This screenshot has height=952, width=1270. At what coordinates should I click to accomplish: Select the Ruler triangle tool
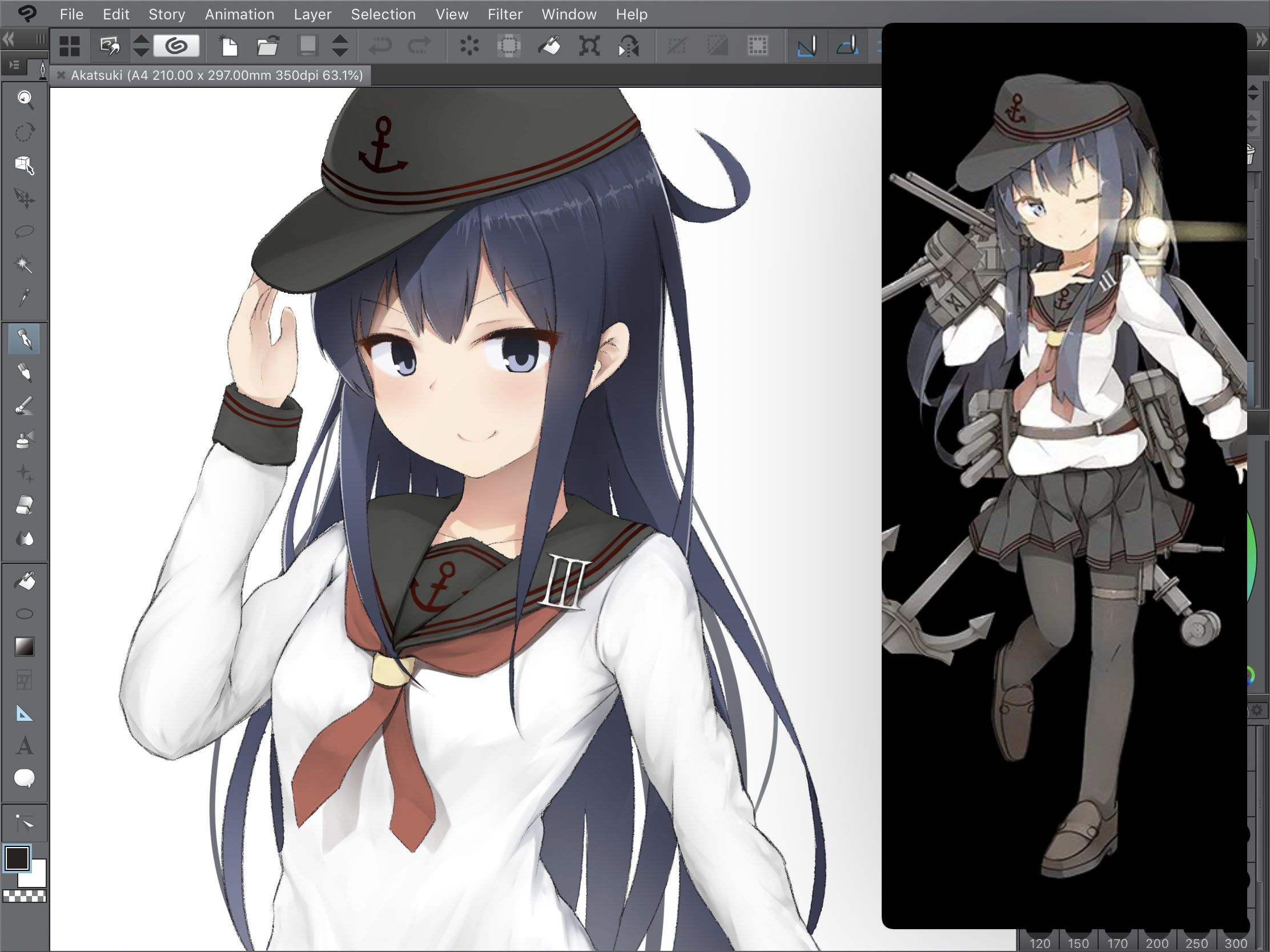coord(24,713)
